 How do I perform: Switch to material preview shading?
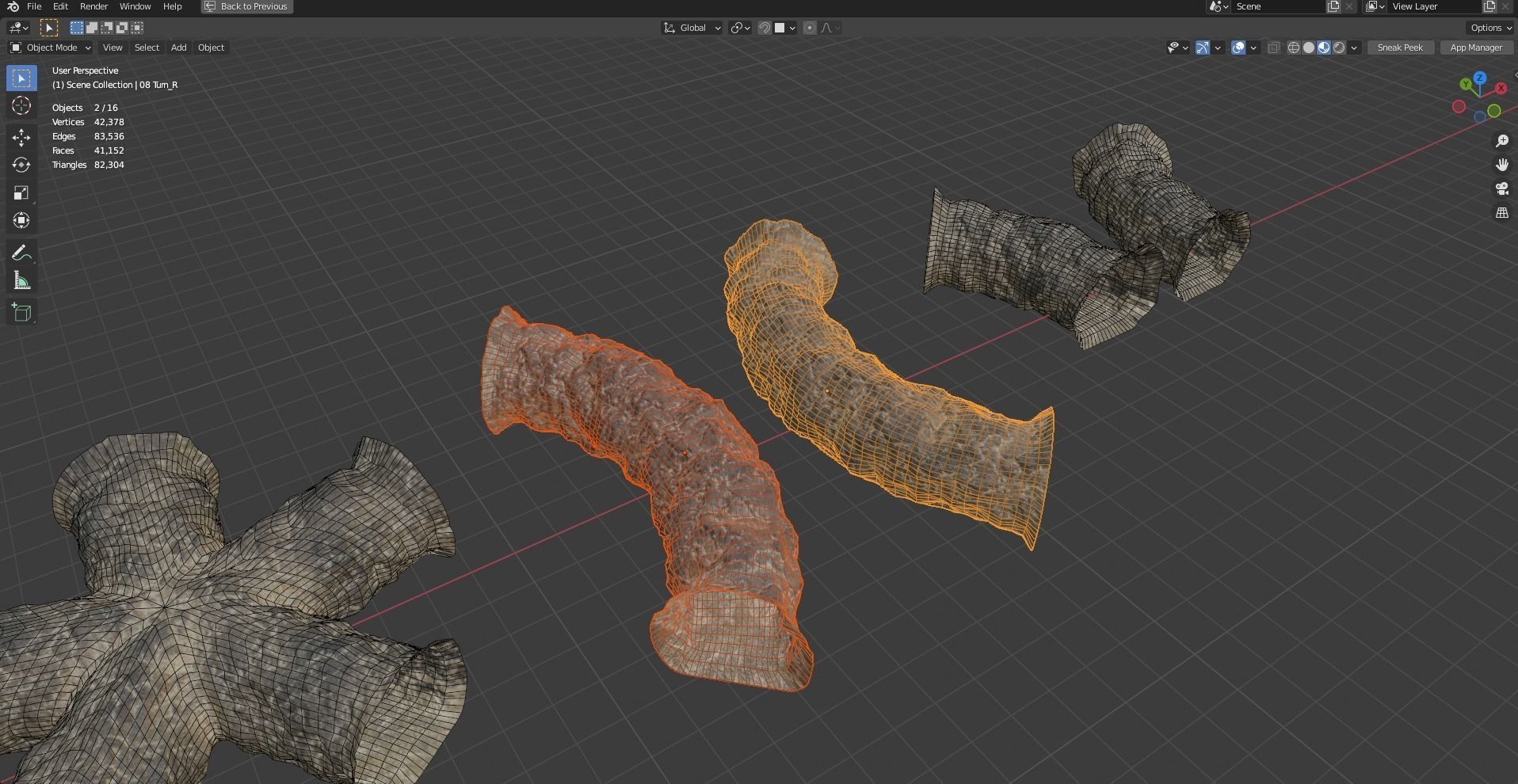1324,48
